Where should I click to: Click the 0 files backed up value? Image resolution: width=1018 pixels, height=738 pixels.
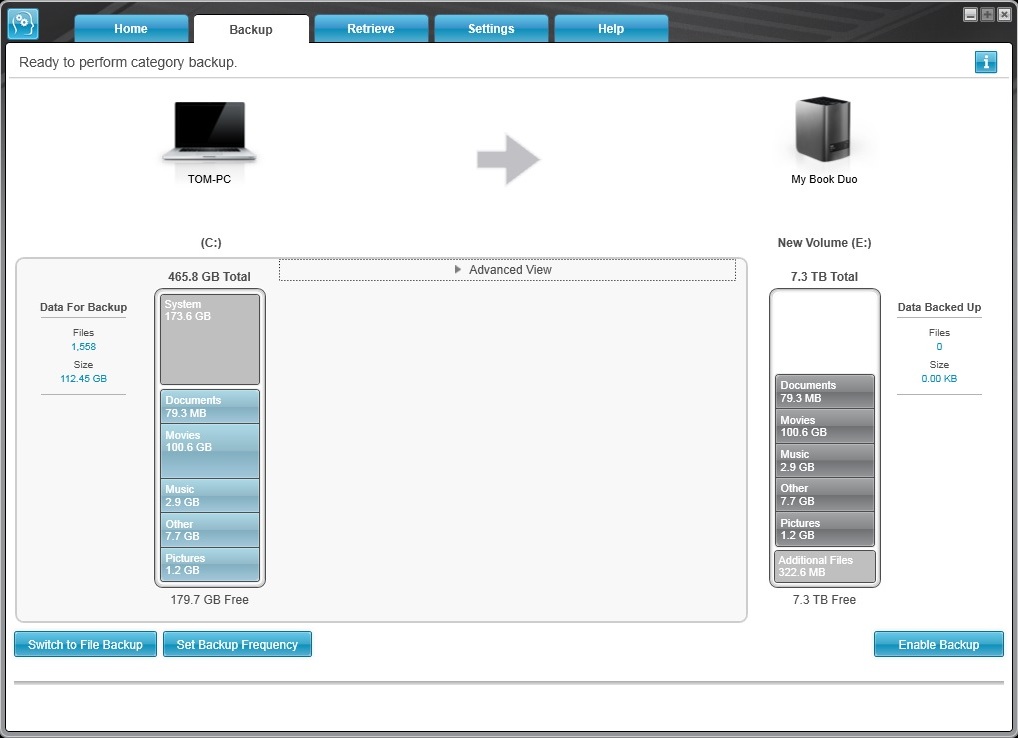[x=939, y=347]
